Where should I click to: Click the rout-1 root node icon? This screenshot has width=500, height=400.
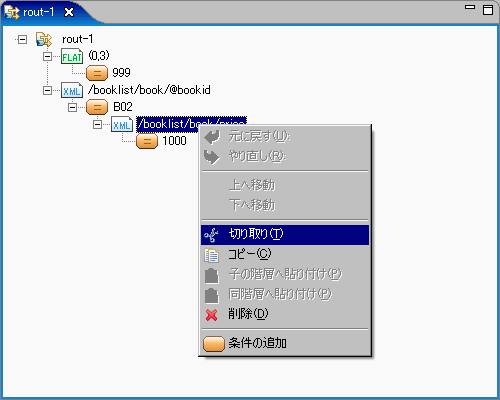point(44,39)
